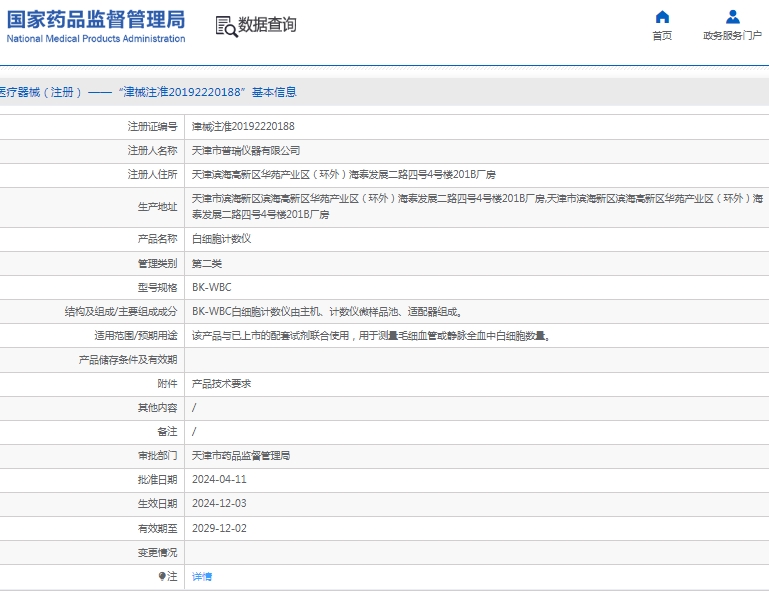Select registration number value 津械注准20192220188
Screen dimensions: 769x595
tap(243, 126)
